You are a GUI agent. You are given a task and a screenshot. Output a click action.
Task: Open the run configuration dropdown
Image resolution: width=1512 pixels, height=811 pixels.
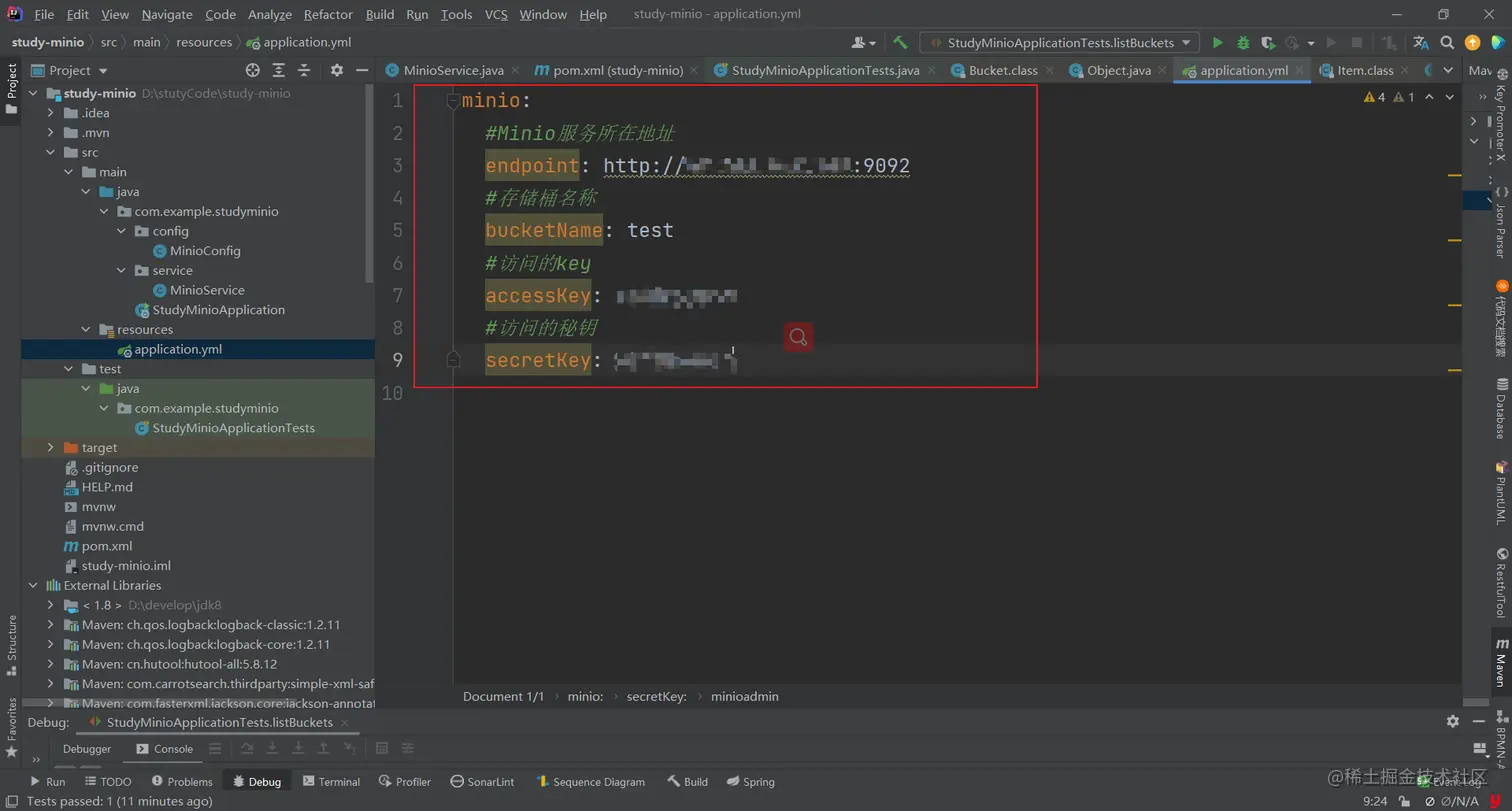[x=1060, y=43]
